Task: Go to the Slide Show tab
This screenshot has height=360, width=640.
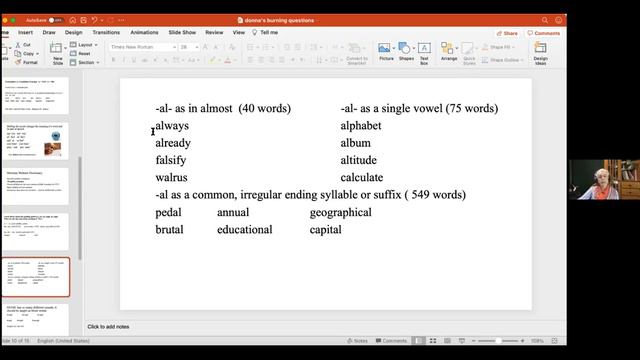Action: (182, 32)
